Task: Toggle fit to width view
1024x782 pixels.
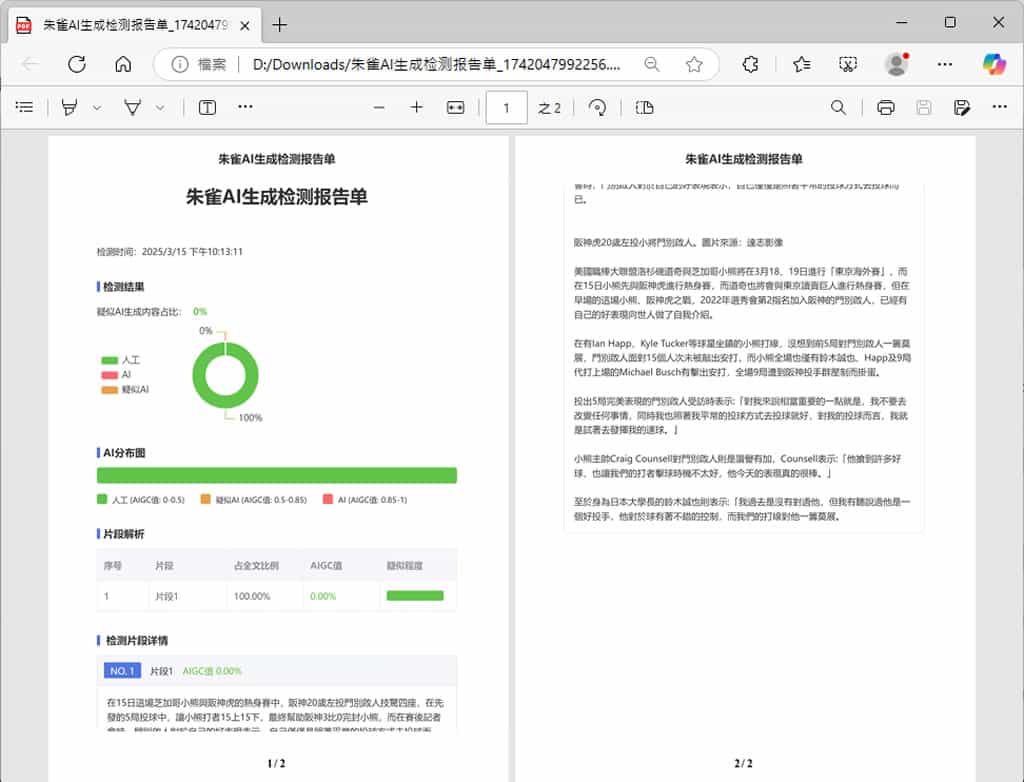Action: coord(456,107)
